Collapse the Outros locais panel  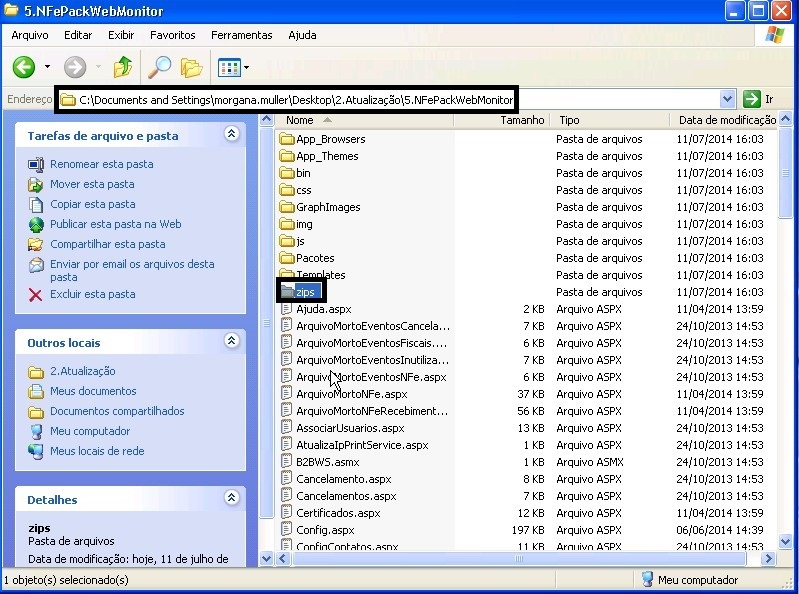pos(232,342)
